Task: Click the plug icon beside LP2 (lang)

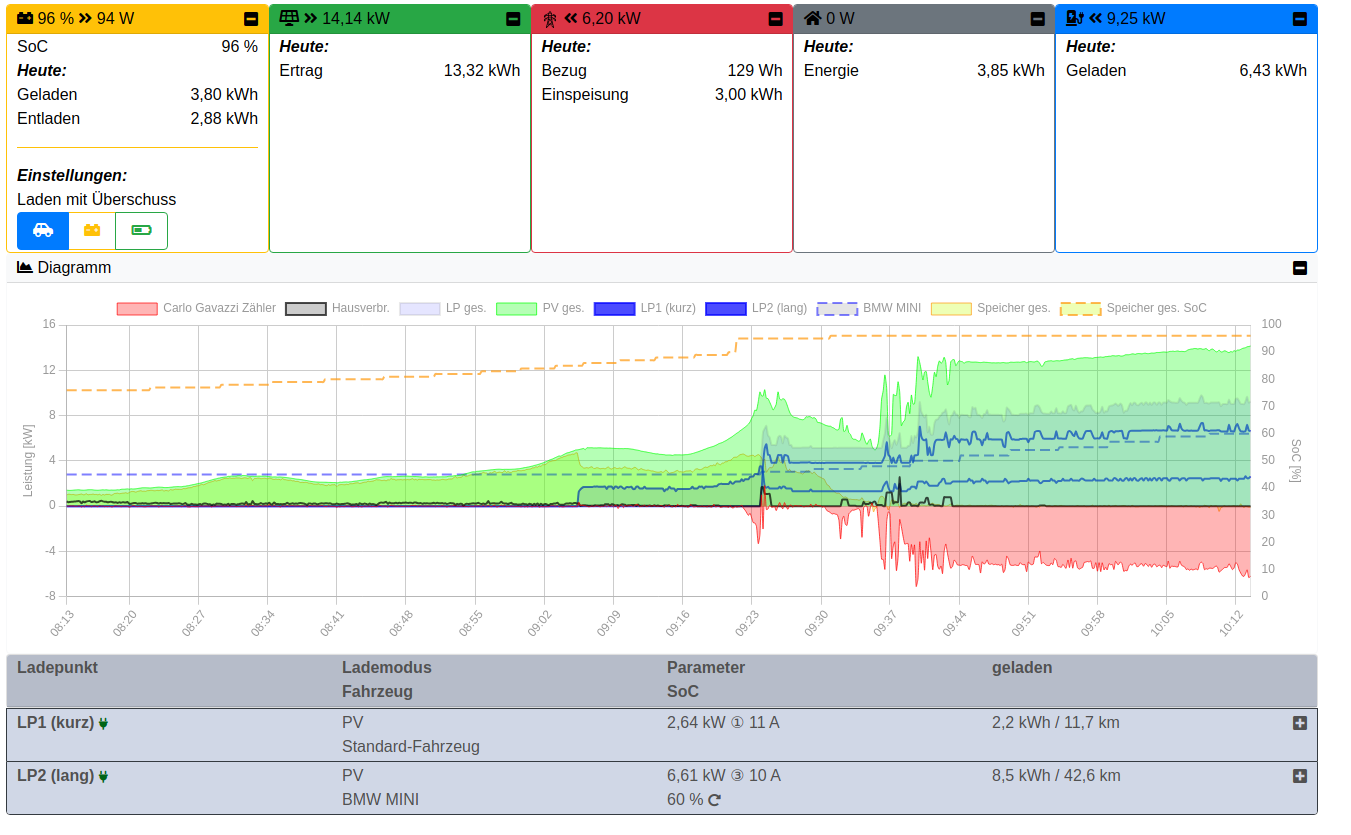Action: [103, 776]
